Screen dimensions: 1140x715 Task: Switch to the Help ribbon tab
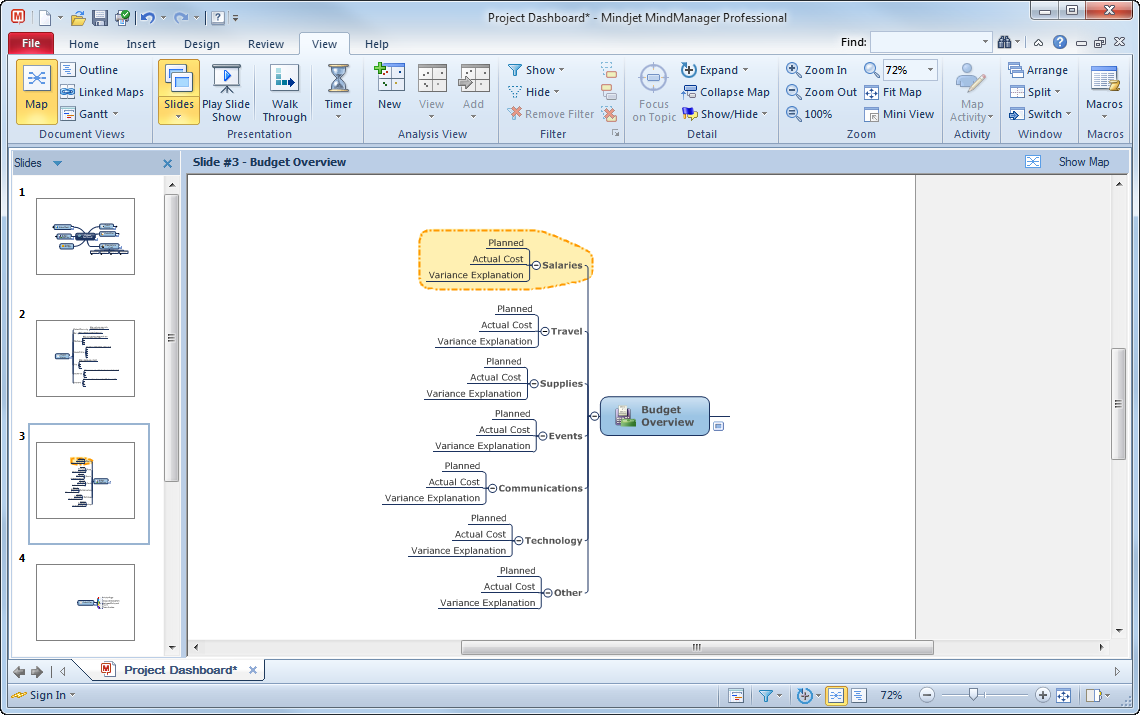pos(377,44)
